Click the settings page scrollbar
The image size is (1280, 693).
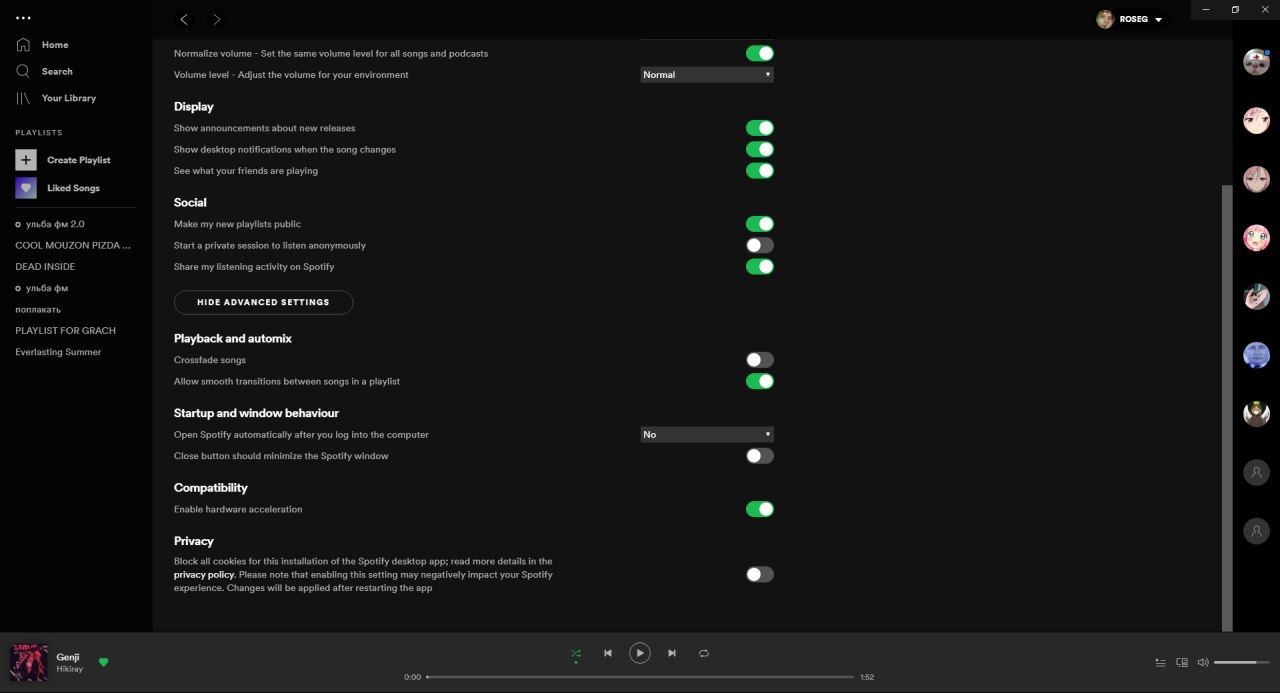coord(1227,408)
